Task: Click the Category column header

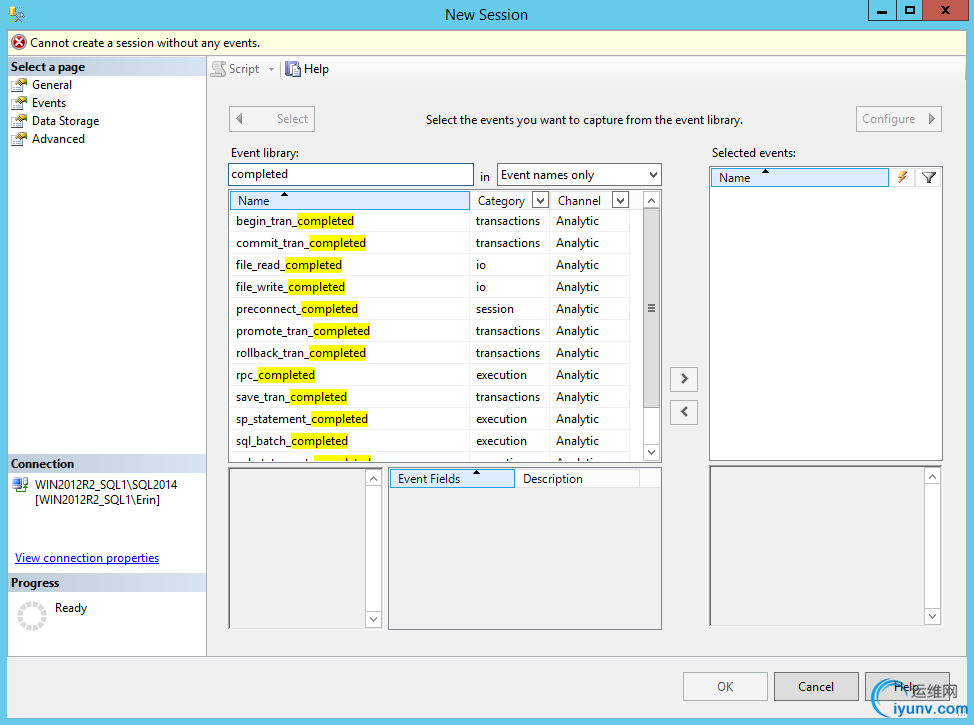Action: [x=501, y=201]
